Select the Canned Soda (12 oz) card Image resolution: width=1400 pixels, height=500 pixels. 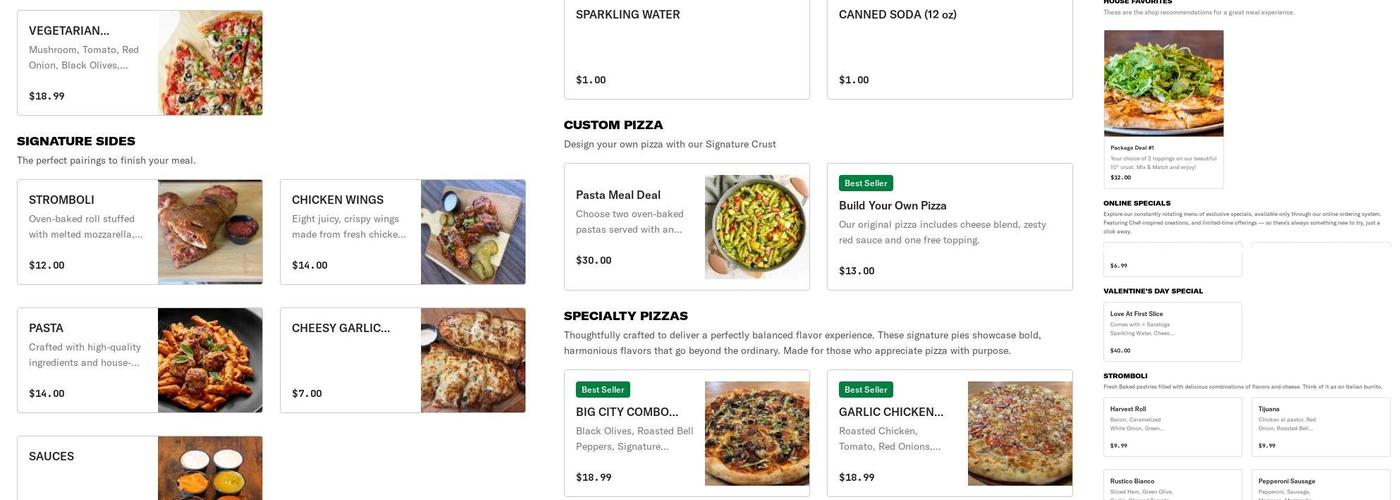tap(949, 48)
